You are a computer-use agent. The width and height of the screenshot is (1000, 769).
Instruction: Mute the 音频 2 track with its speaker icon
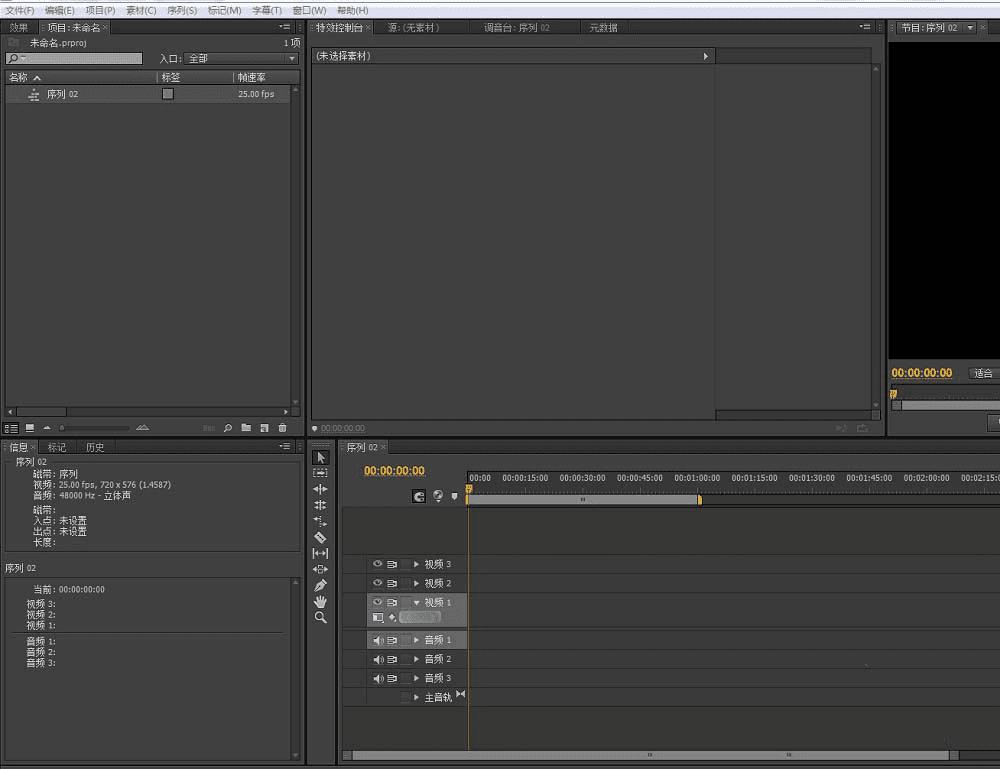coord(378,659)
